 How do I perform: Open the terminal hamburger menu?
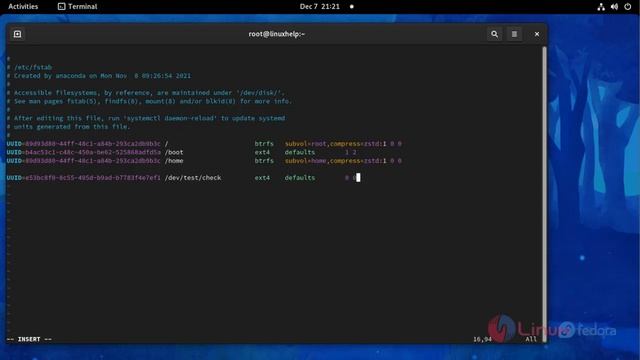click(514, 34)
